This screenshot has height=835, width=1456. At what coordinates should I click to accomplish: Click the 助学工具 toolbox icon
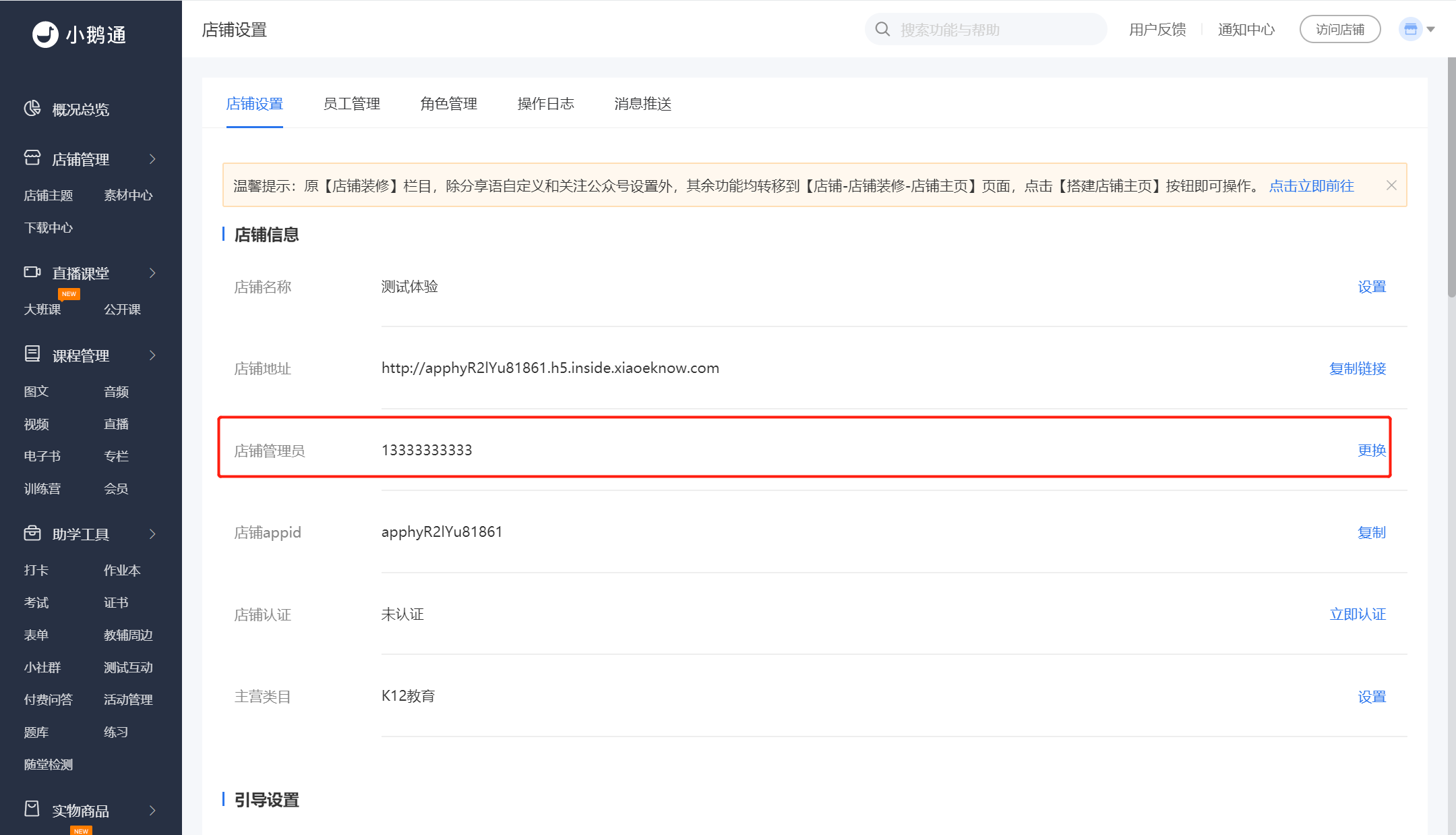pyautogui.click(x=32, y=534)
